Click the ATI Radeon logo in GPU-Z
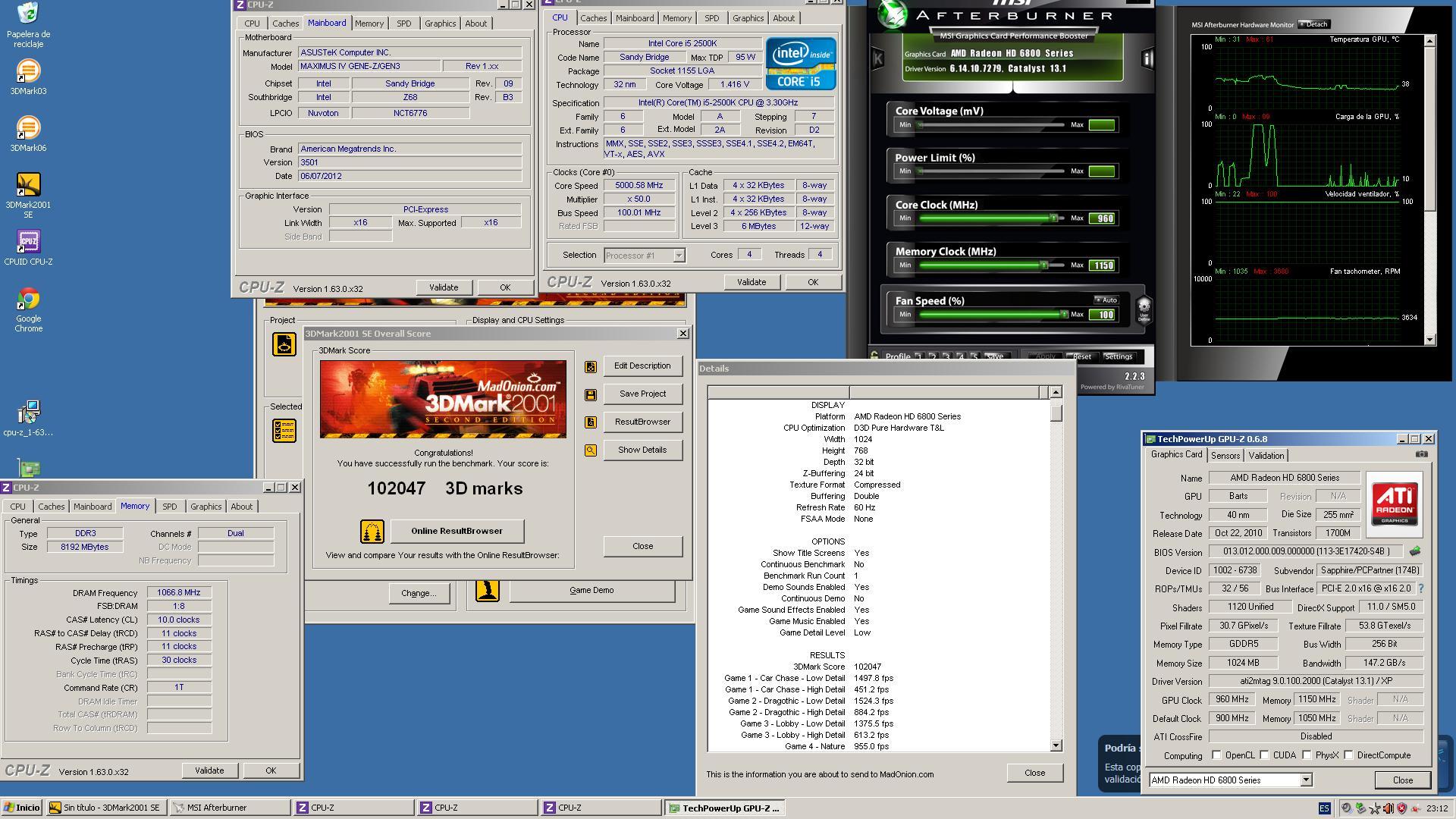 pyautogui.click(x=1394, y=504)
